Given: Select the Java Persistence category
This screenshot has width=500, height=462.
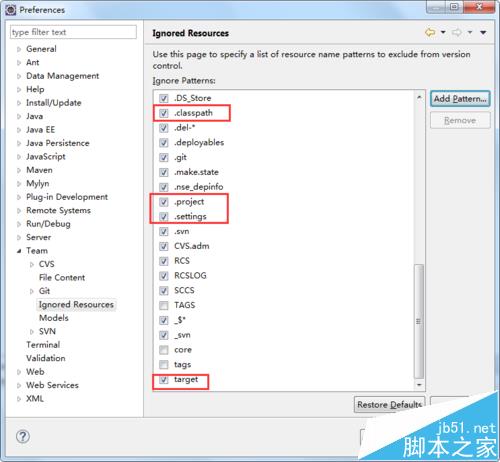Looking at the screenshot, I should (58, 143).
